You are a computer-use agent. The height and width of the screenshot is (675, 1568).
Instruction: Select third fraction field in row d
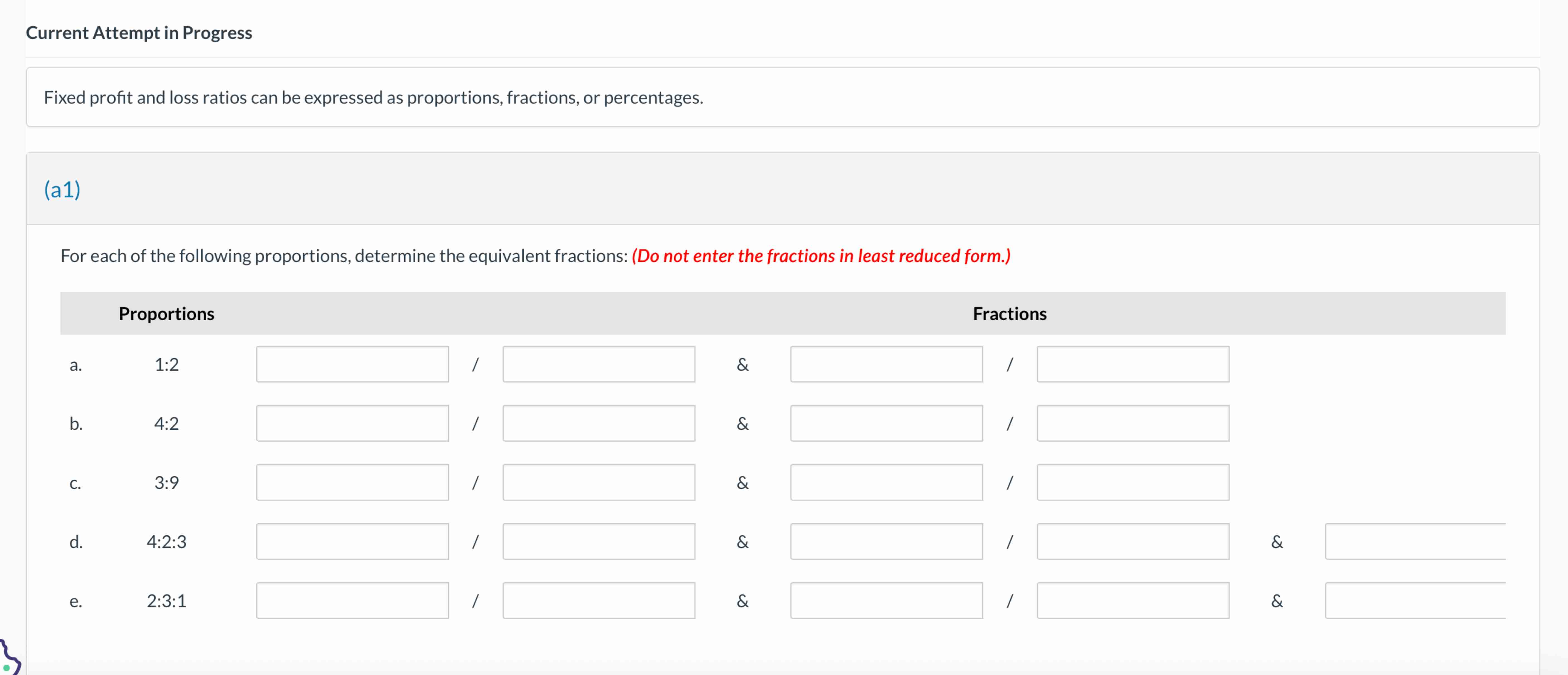(x=1415, y=541)
